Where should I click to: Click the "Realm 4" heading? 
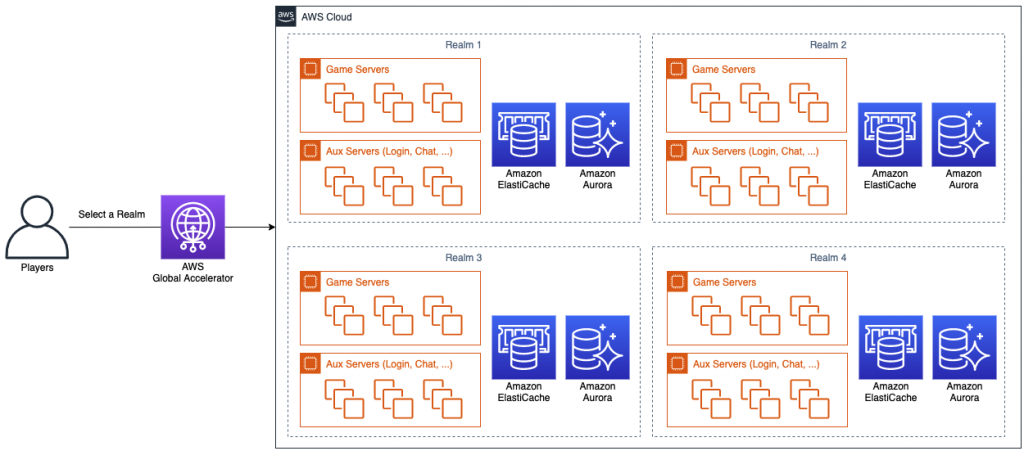[828, 258]
